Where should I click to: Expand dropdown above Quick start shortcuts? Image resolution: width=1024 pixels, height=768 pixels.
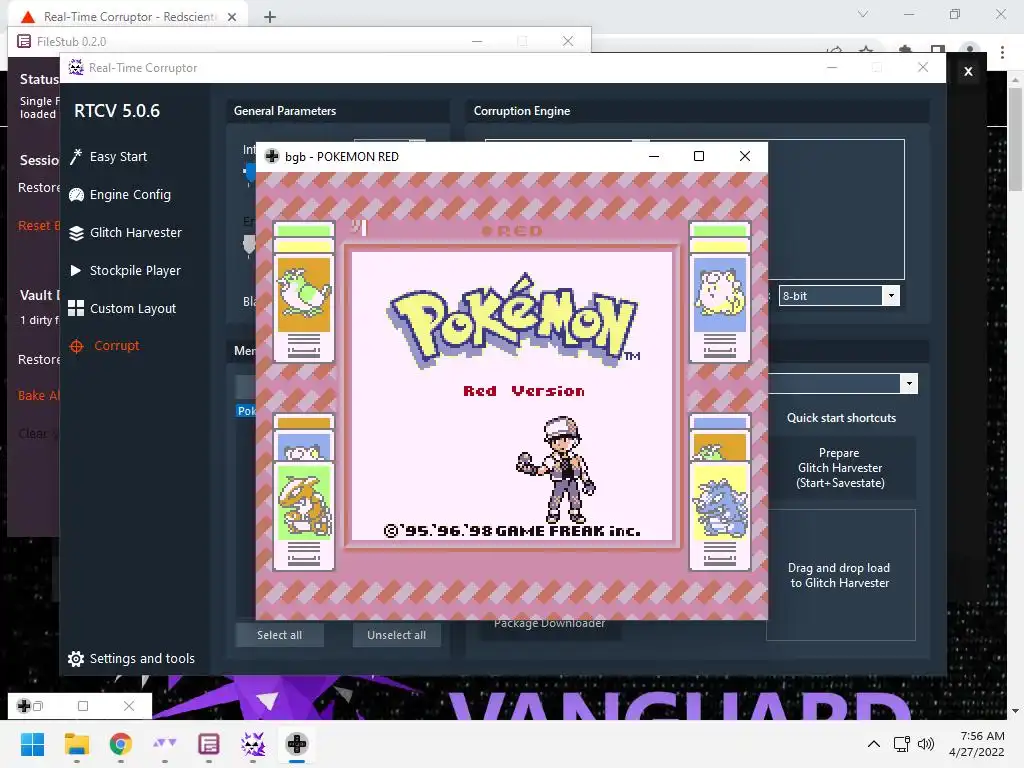click(909, 384)
